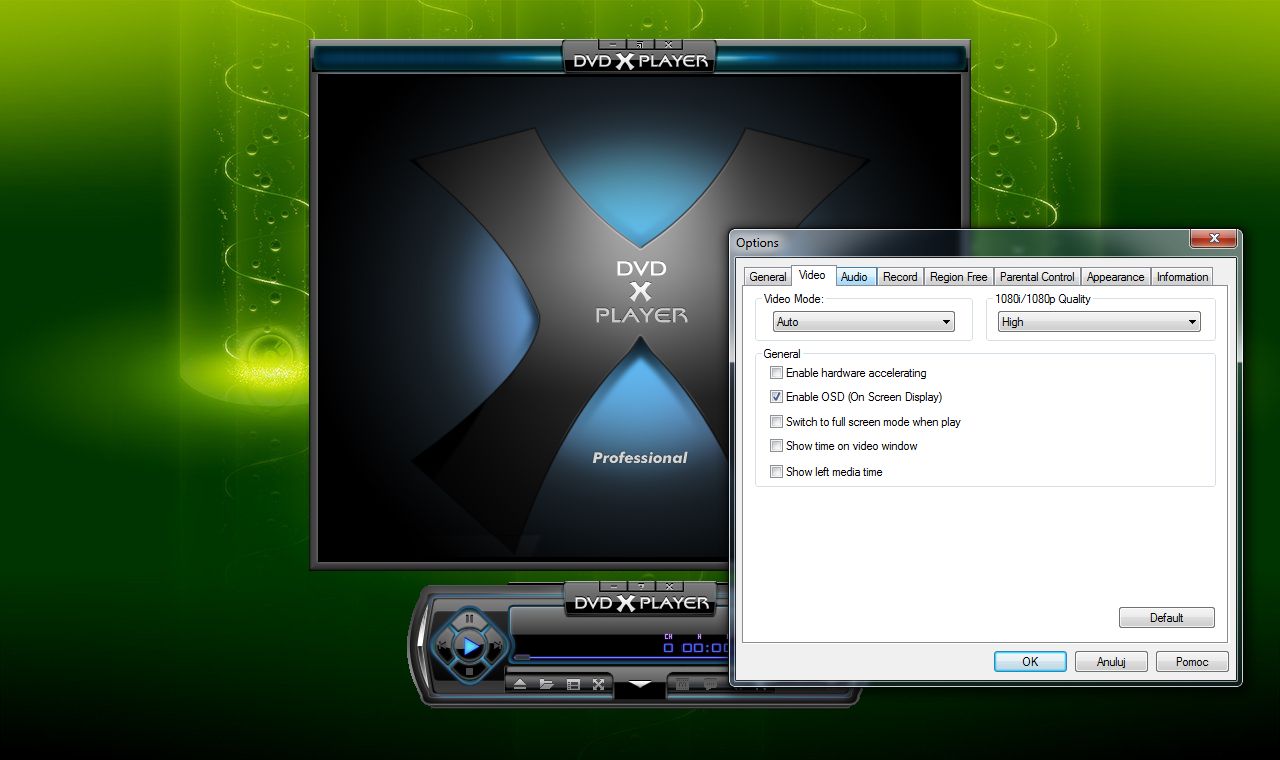
Task: Select the Video tab
Action: pos(813,275)
